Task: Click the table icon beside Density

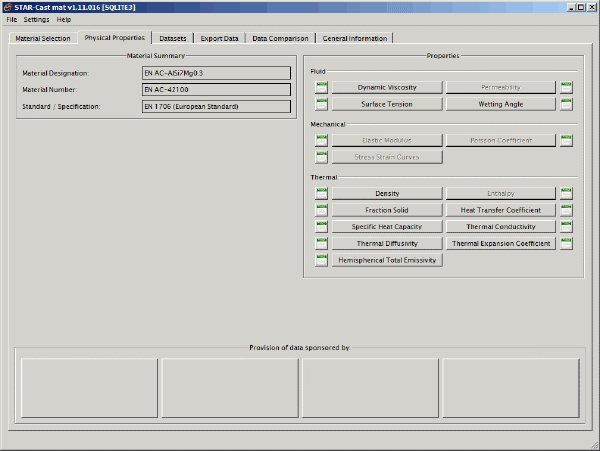Action: click(x=322, y=193)
